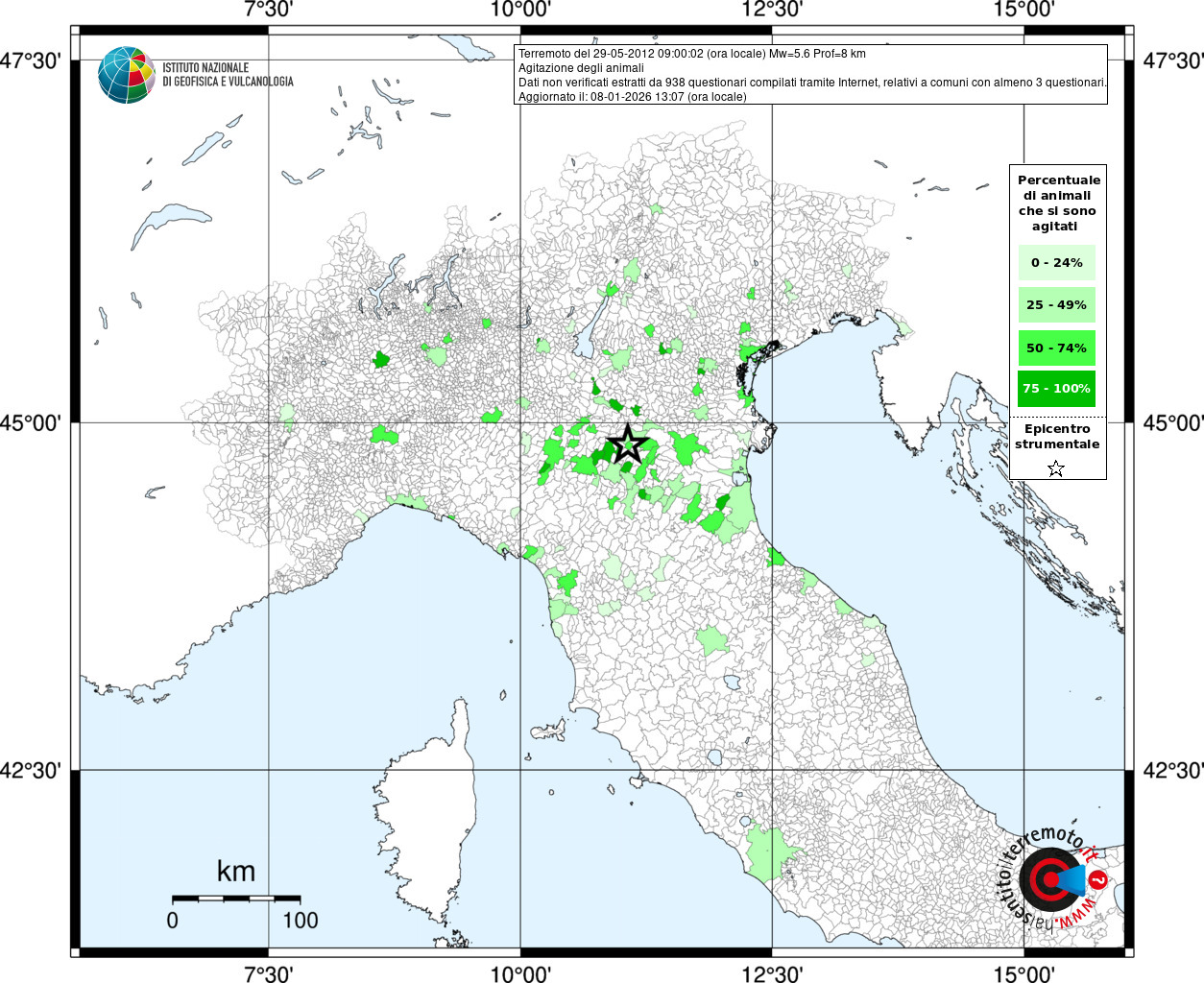Click the top axis label 15°00'
Viewport: 1204px width, 983px height.
(1024, 10)
